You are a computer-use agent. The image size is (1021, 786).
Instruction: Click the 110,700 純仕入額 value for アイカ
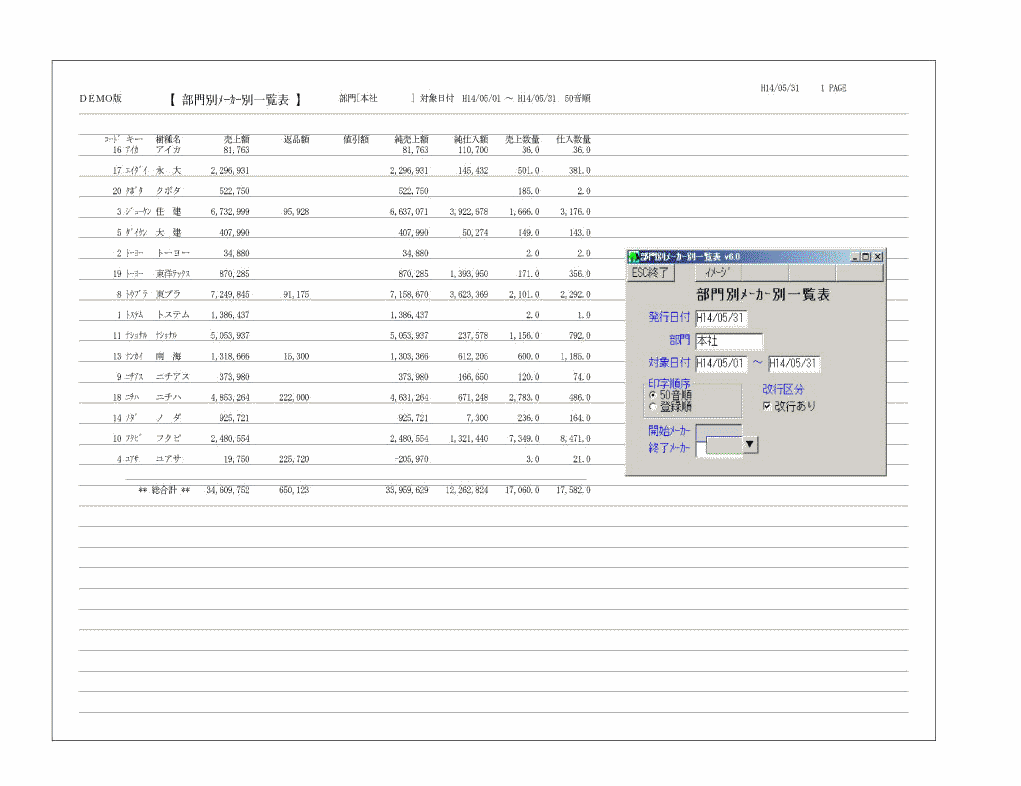[473, 150]
